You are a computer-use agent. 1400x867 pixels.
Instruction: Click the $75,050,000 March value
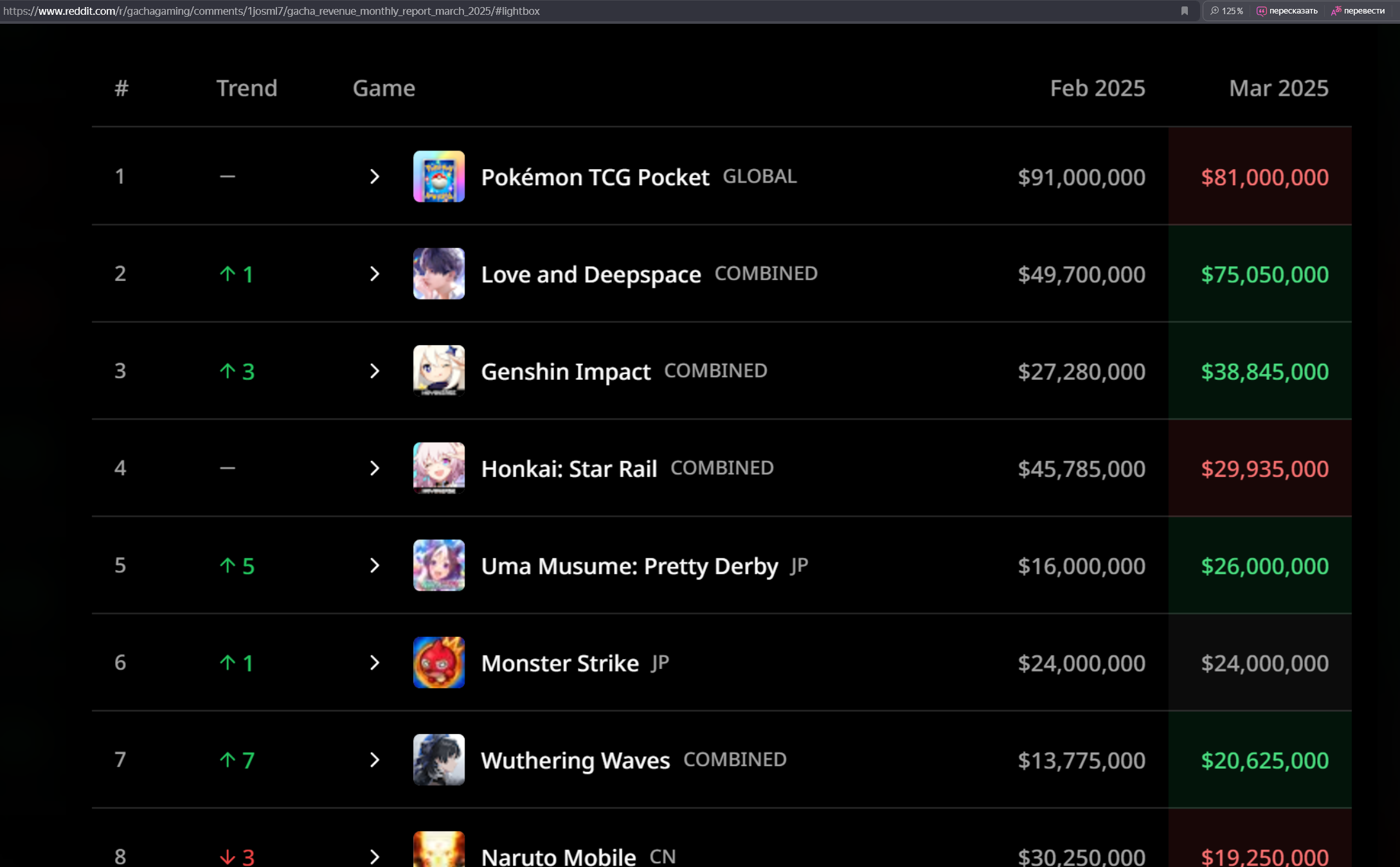click(1264, 274)
